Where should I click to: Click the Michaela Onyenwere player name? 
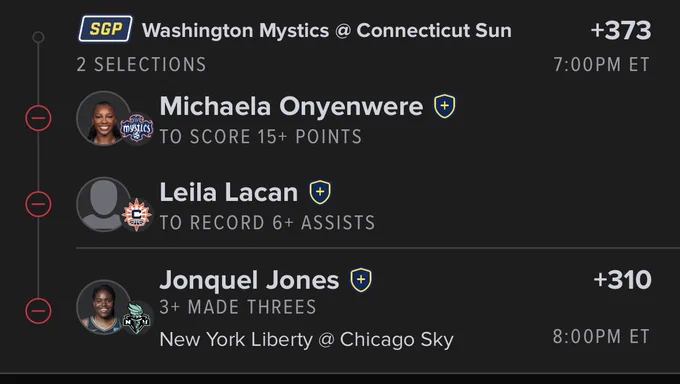click(x=291, y=106)
